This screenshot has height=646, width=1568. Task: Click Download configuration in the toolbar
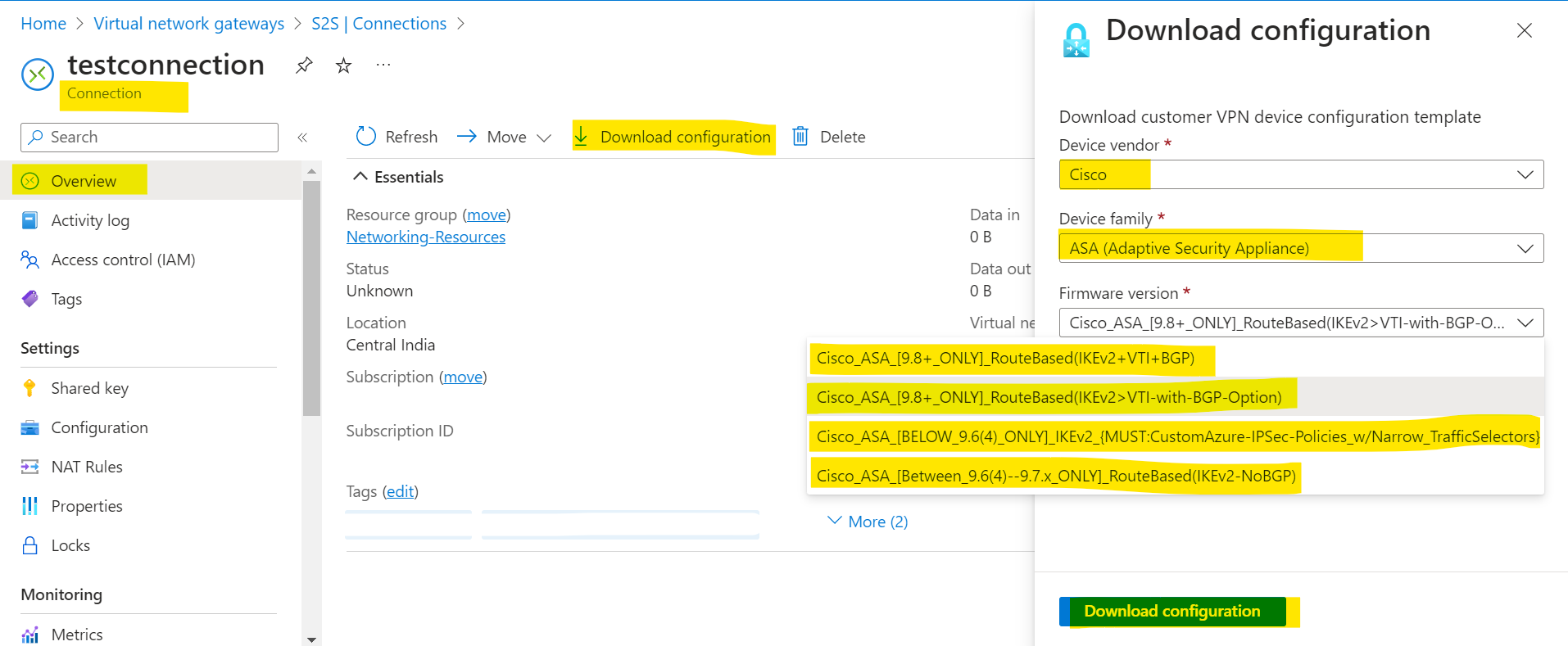pyautogui.click(x=673, y=137)
